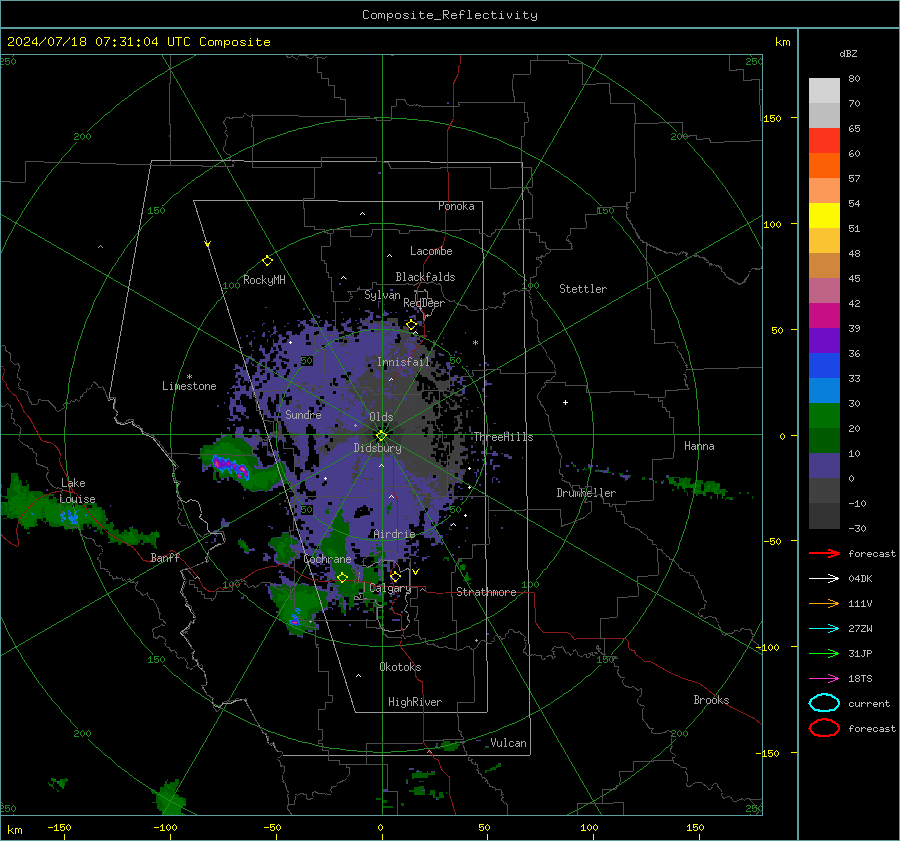Click the Didsbury label
The width and height of the screenshot is (900, 841).
[x=377, y=448]
